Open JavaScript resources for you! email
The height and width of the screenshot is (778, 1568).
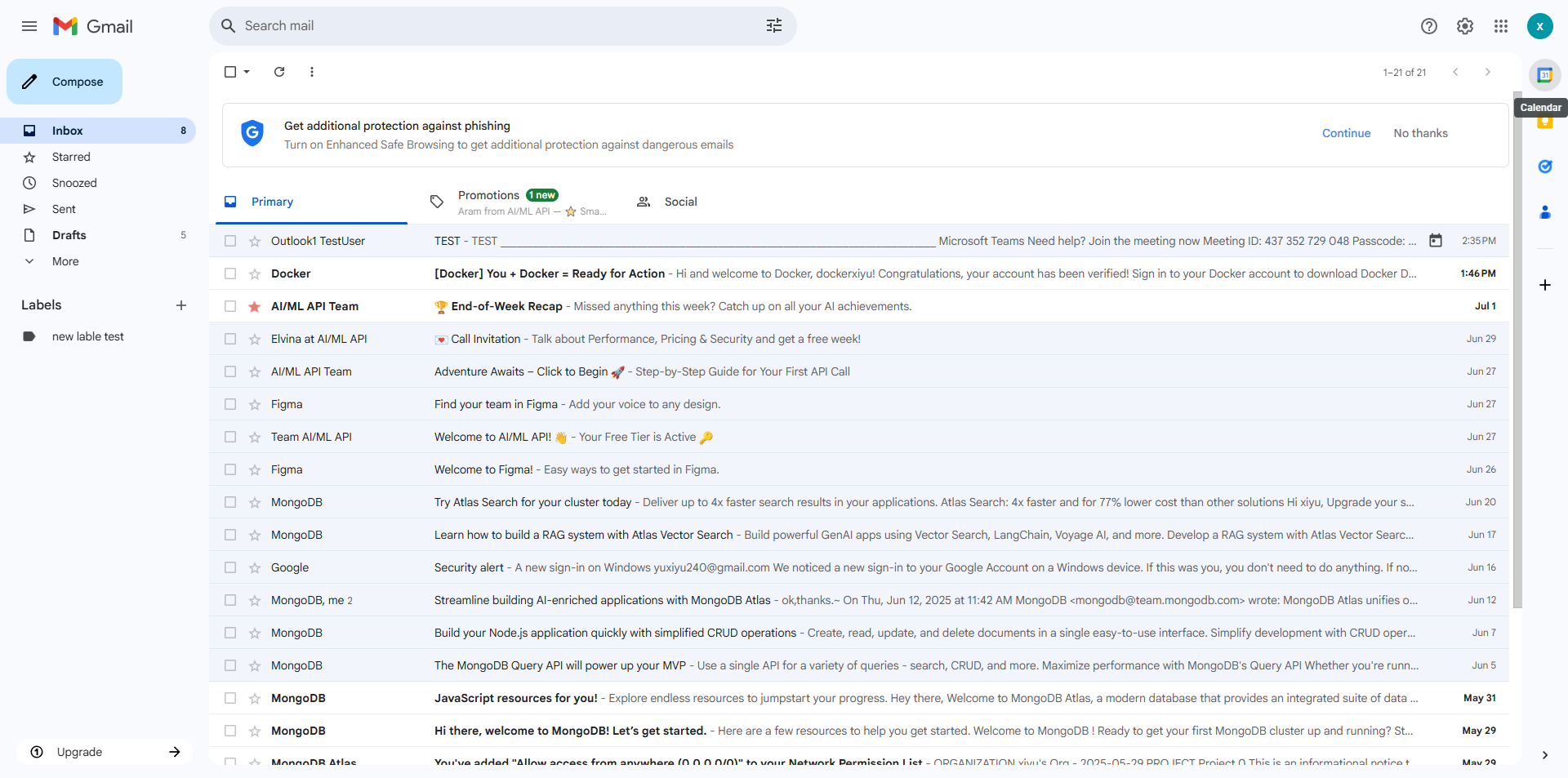coord(859,698)
